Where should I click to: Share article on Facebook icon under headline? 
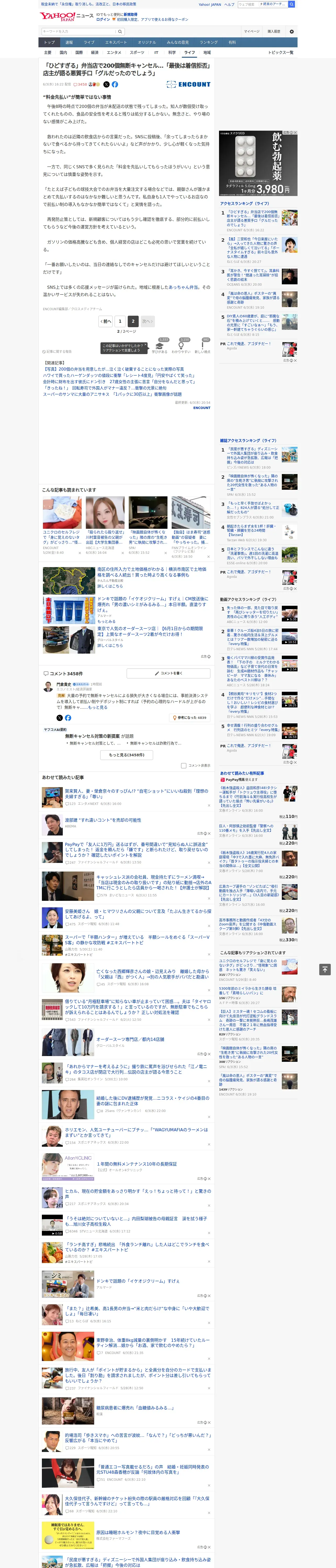pos(115,85)
